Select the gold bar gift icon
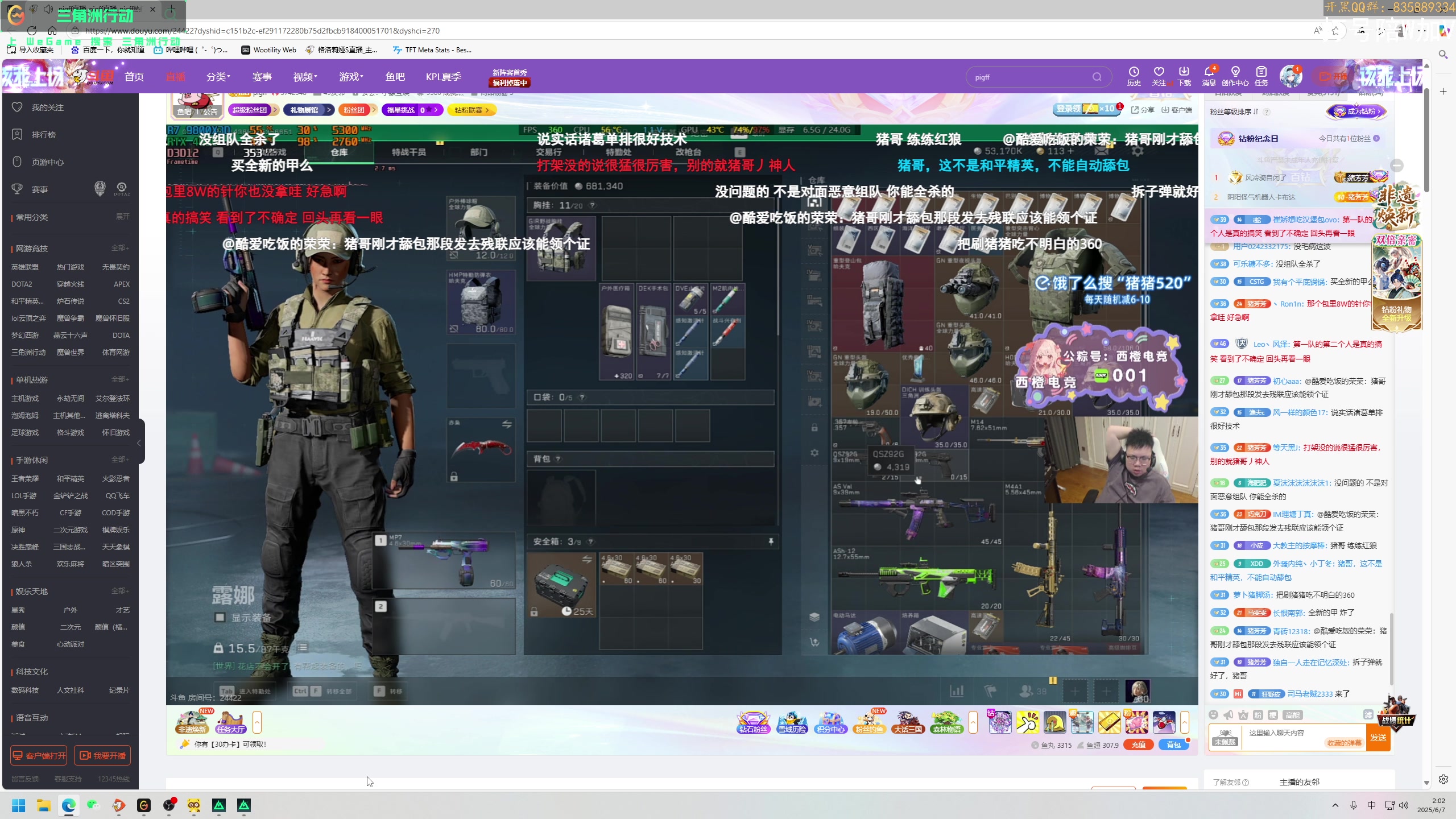 tap(1109, 722)
